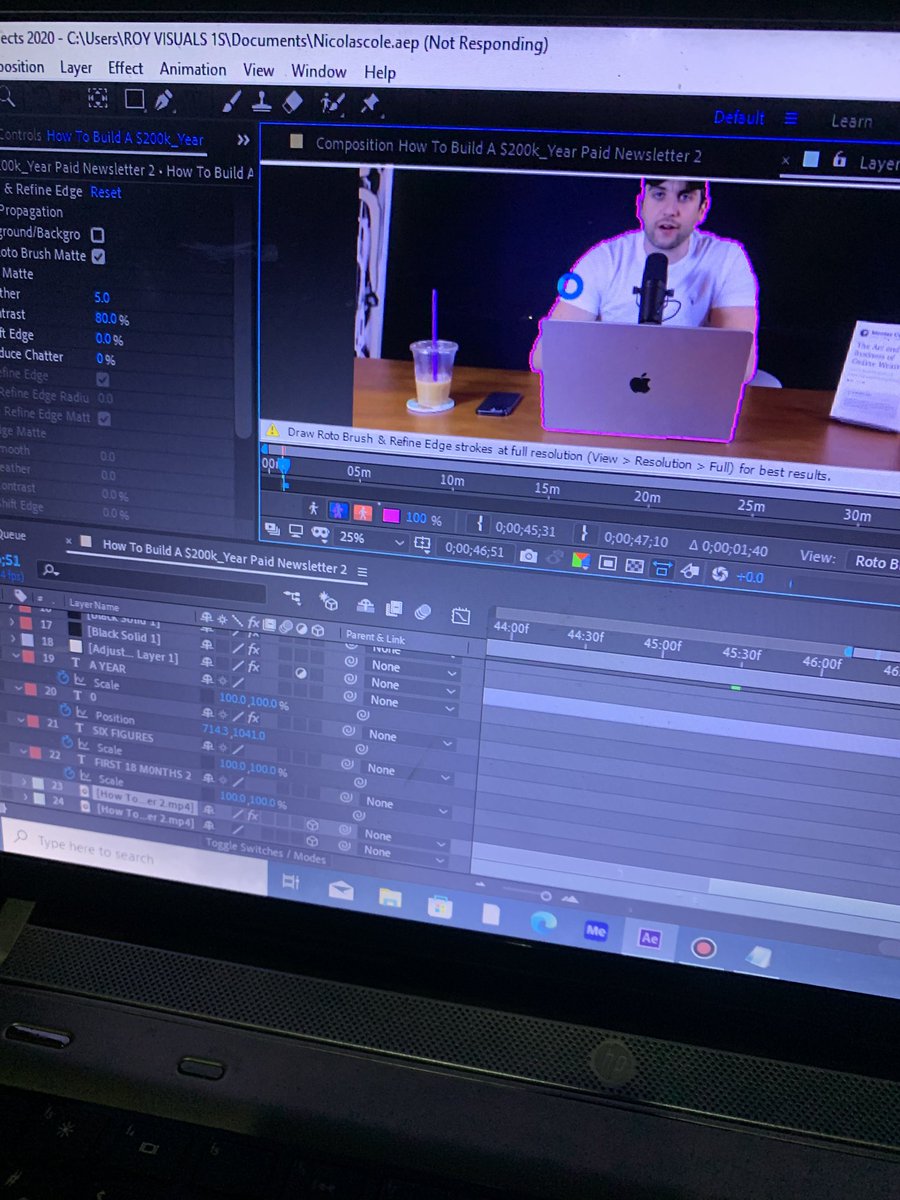Viewport: 900px width, 1200px height.
Task: Show hidden panel tabs with double-arrow
Action: (243, 140)
